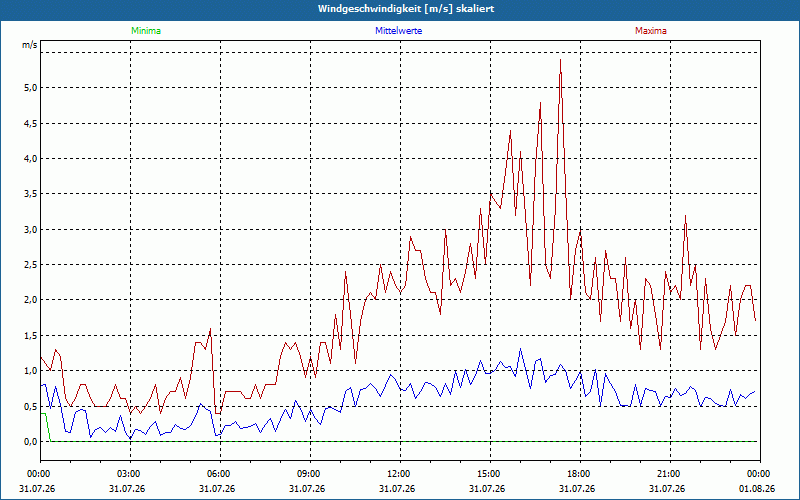Screen dimensions: 800x500
Task: Click the green Minima legend label
Action: pyautogui.click(x=146, y=31)
